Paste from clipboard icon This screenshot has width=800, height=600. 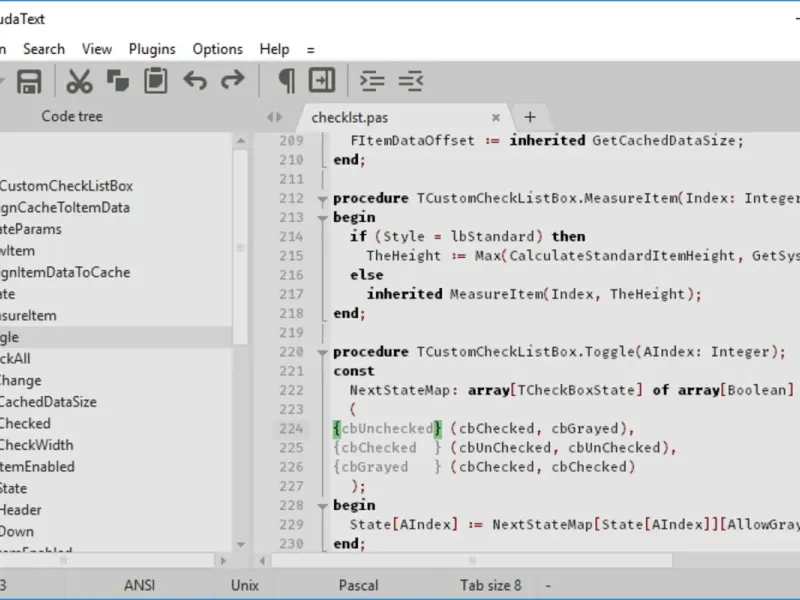click(156, 81)
